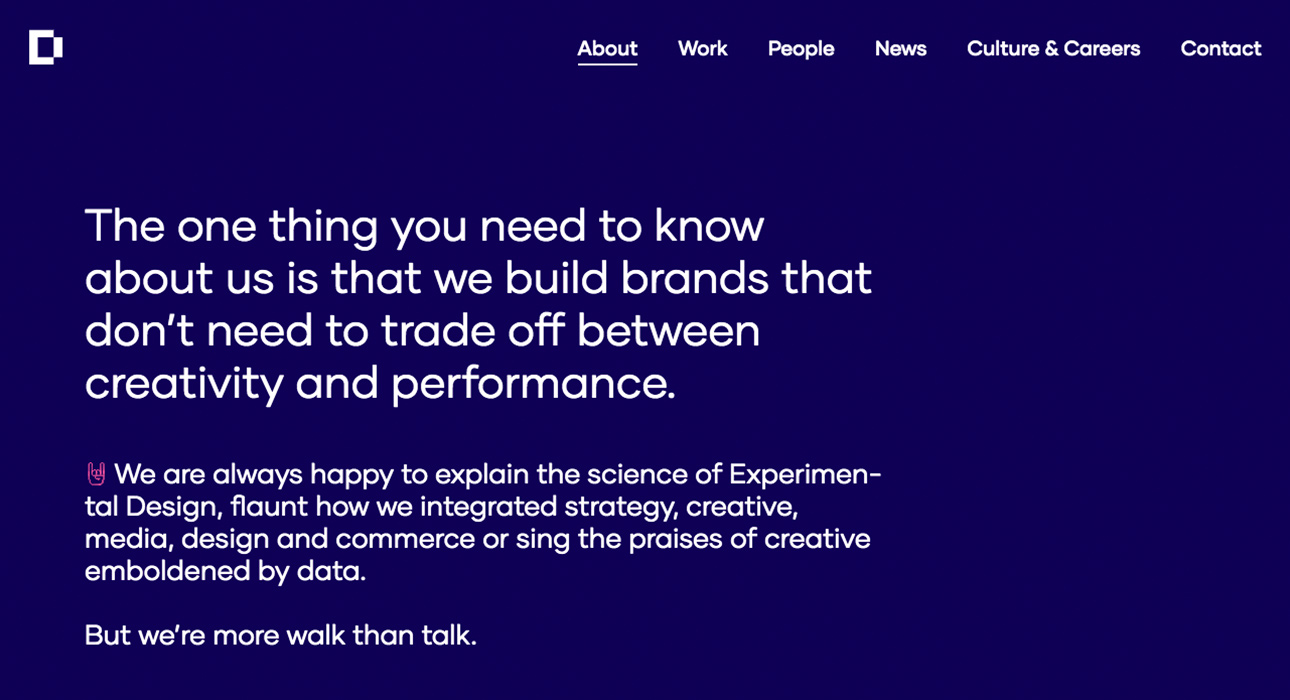1290x700 pixels.
Task: Navigate to the News section
Action: (900, 49)
